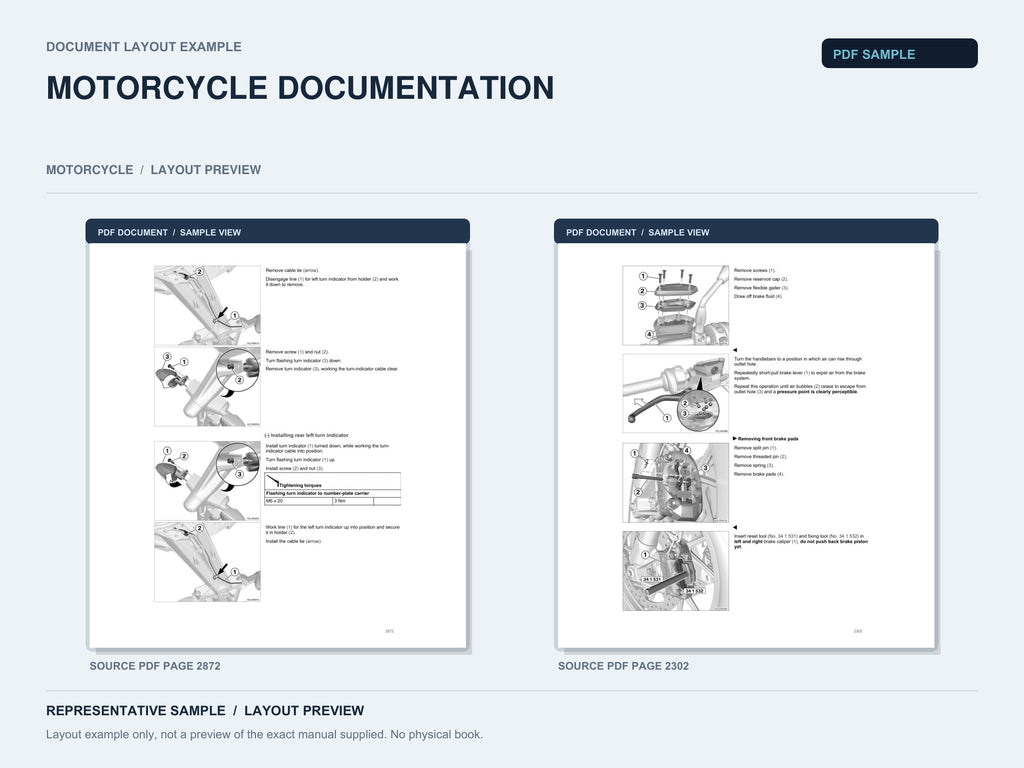1024x768 pixels.
Task: Click the 'Work line (1) for the left turn indicator' text
Action: (x=332, y=530)
